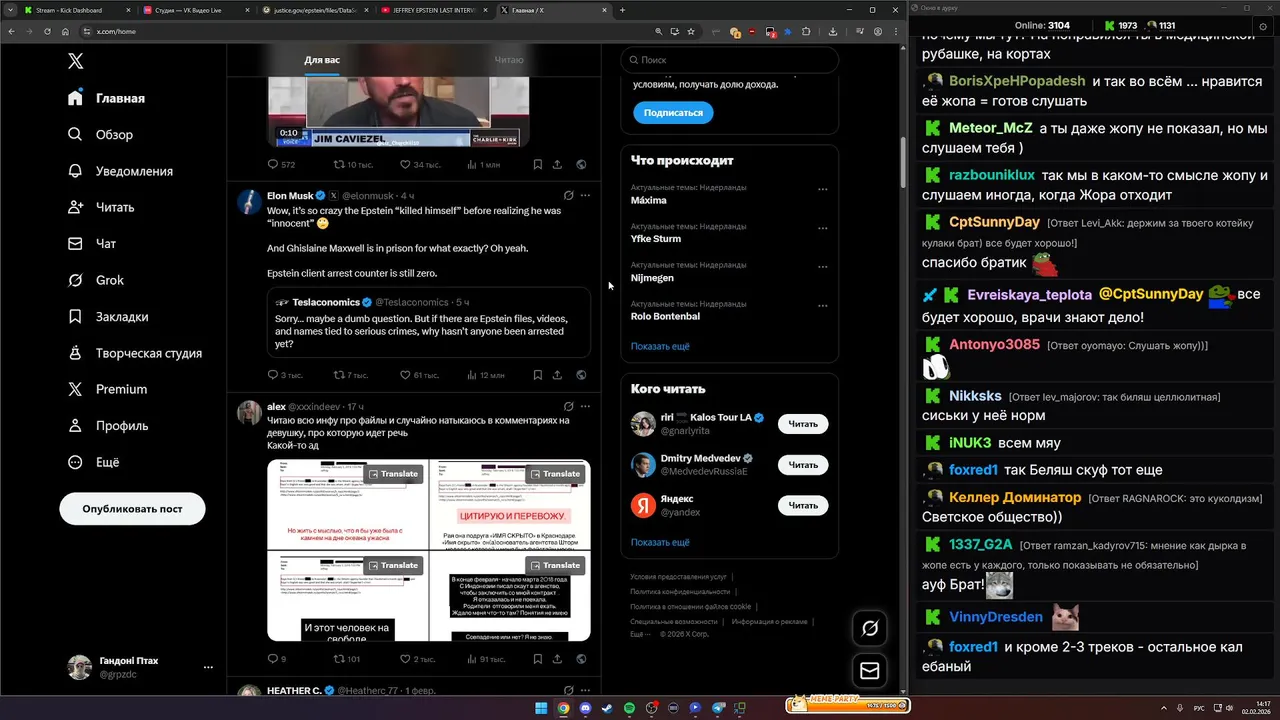Repost the Elon Musk post
Screen dimensions: 1280x720
pos(339,375)
